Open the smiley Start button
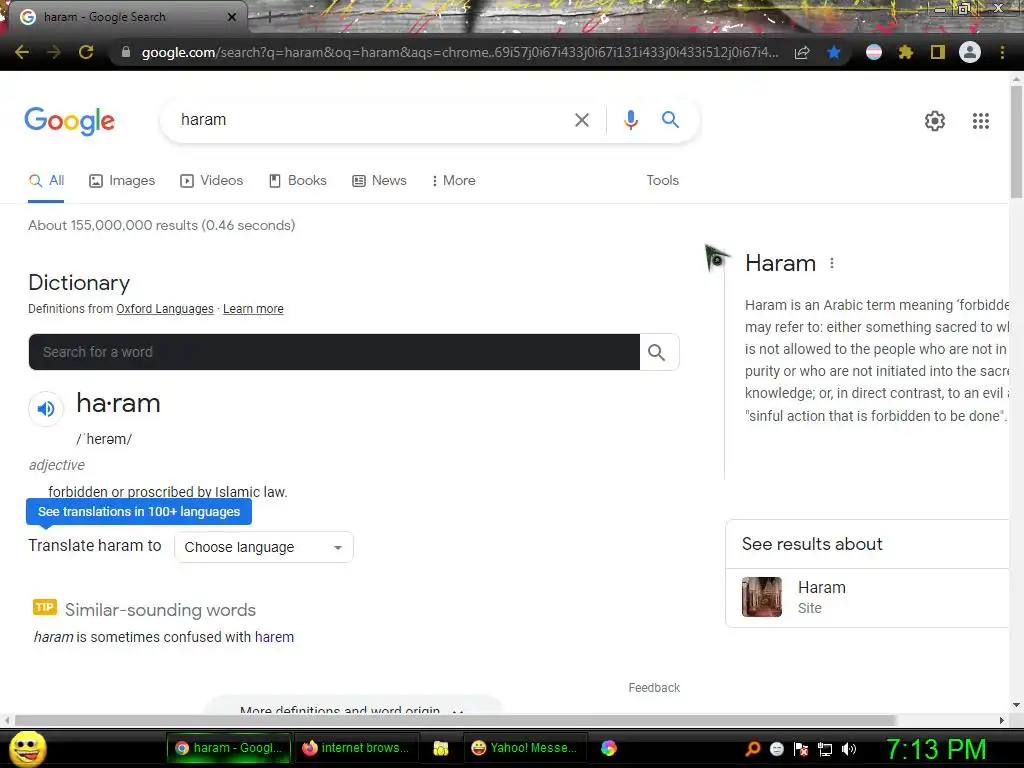The image size is (1024, 768). pos(27,749)
